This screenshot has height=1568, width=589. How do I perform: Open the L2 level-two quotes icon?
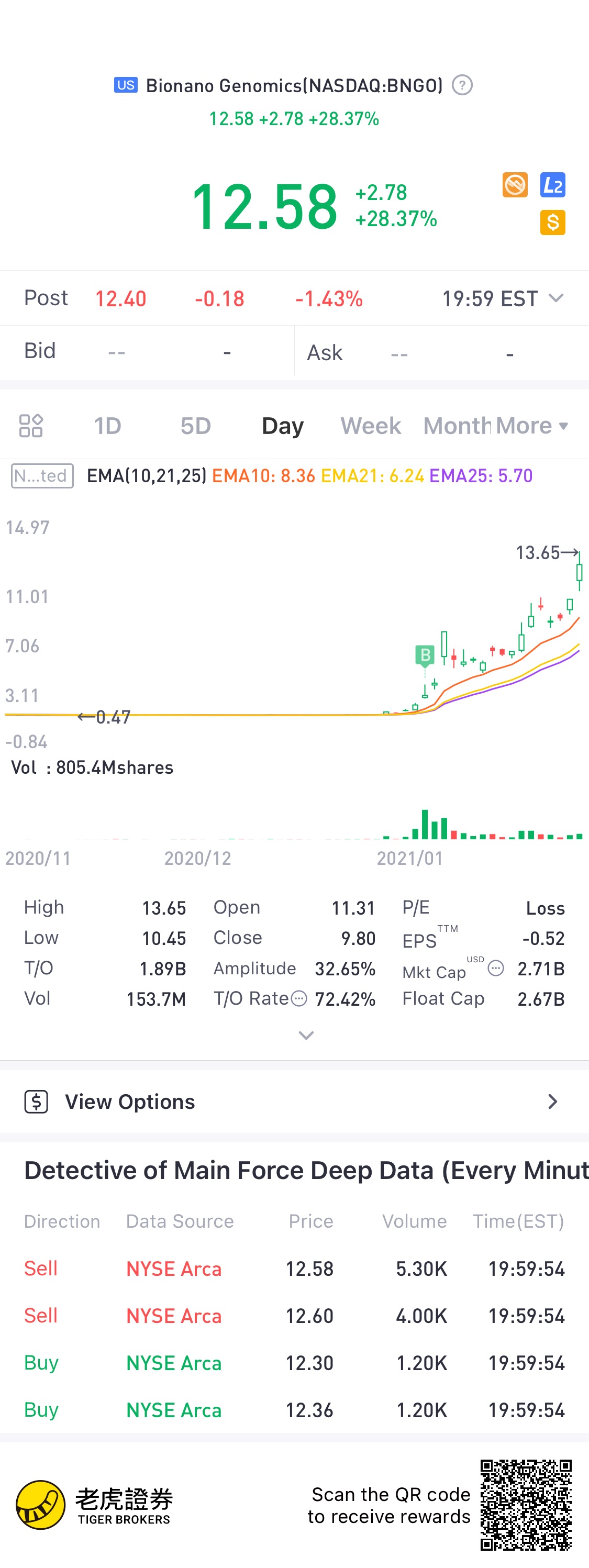click(x=552, y=185)
